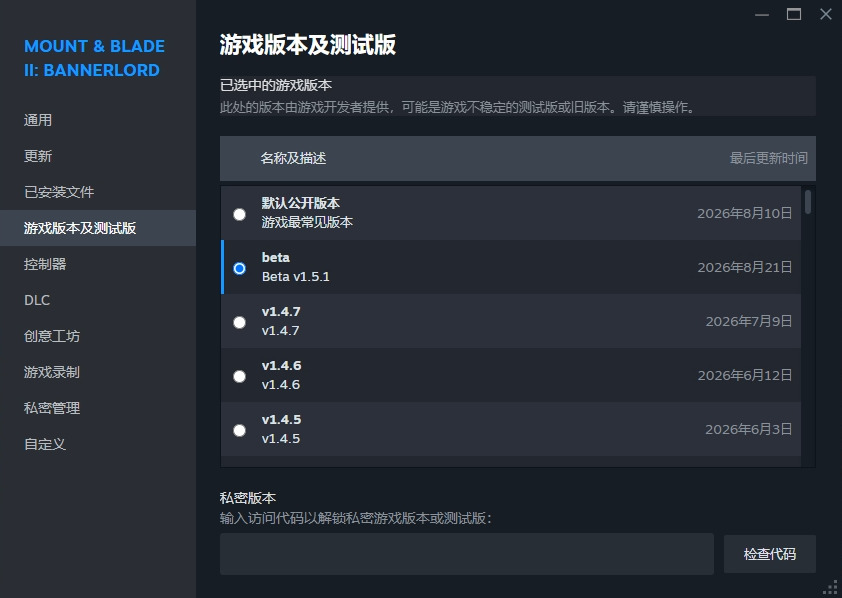The width and height of the screenshot is (842, 598).
Task: Maximize the properties window
Action: [794, 14]
